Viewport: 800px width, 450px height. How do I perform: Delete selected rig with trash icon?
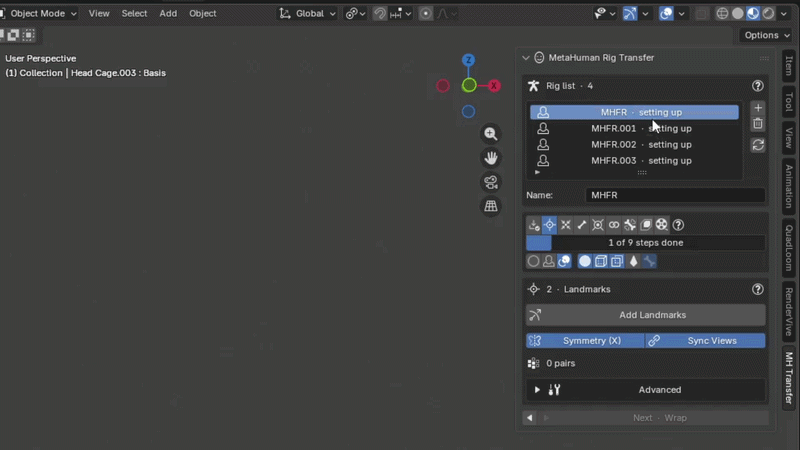758,123
